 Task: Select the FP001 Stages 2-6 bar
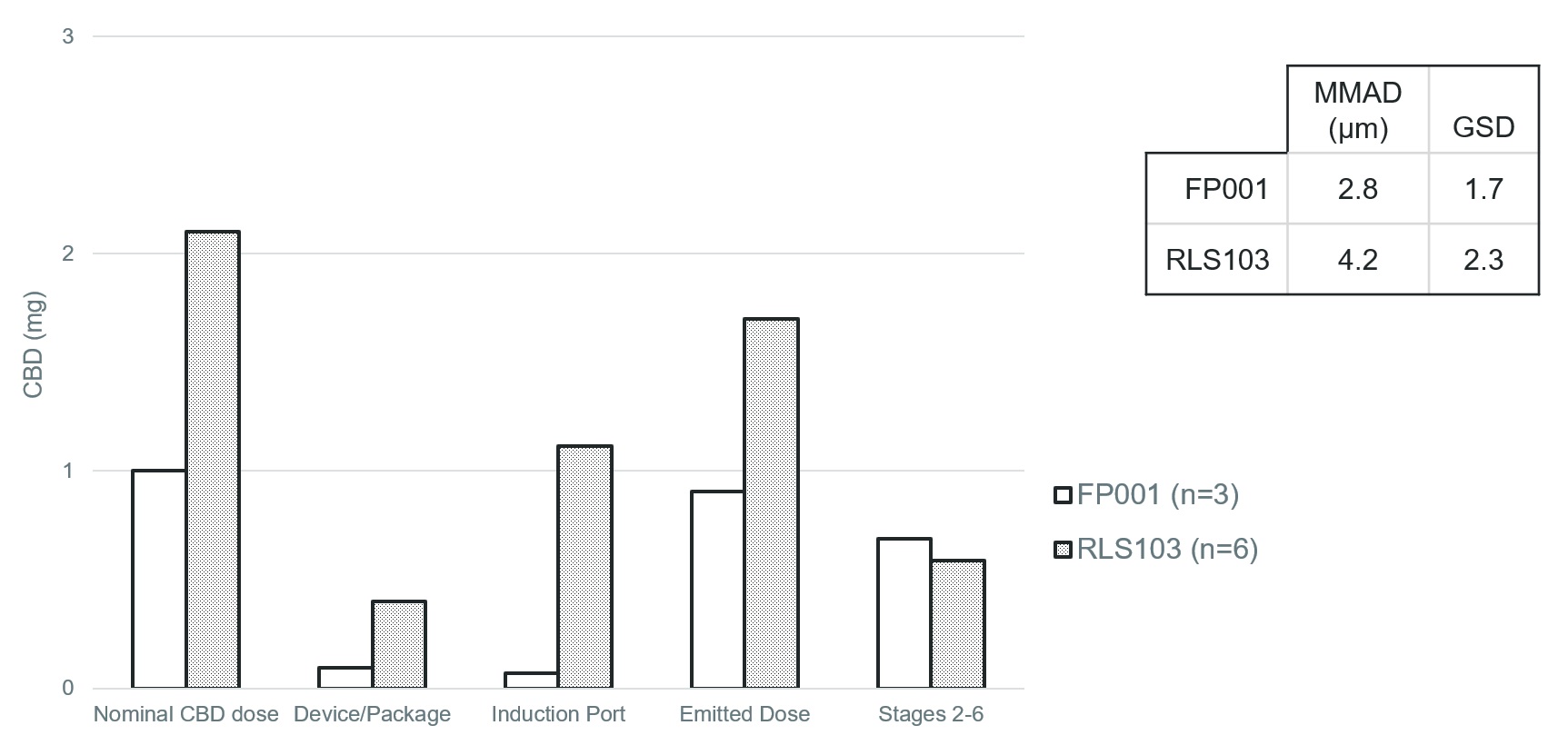[x=904, y=612]
